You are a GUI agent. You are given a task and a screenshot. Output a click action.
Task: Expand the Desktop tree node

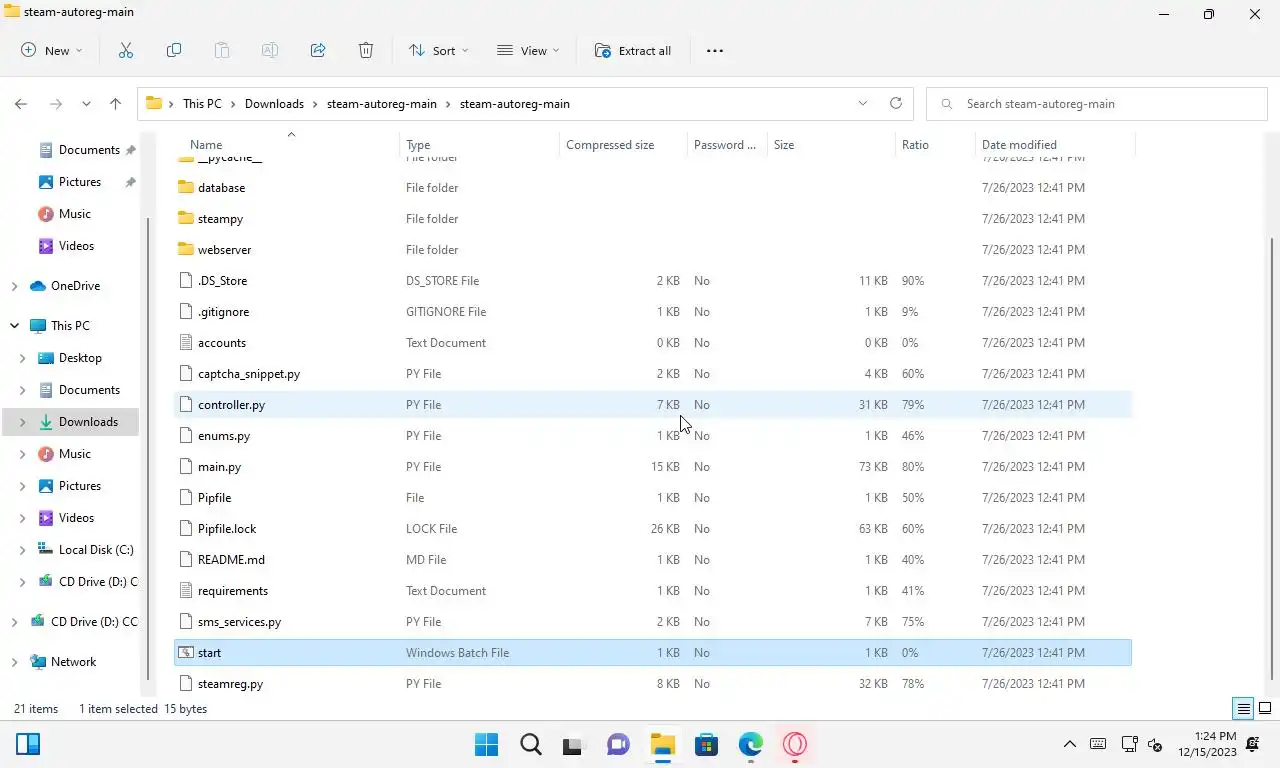(x=23, y=358)
